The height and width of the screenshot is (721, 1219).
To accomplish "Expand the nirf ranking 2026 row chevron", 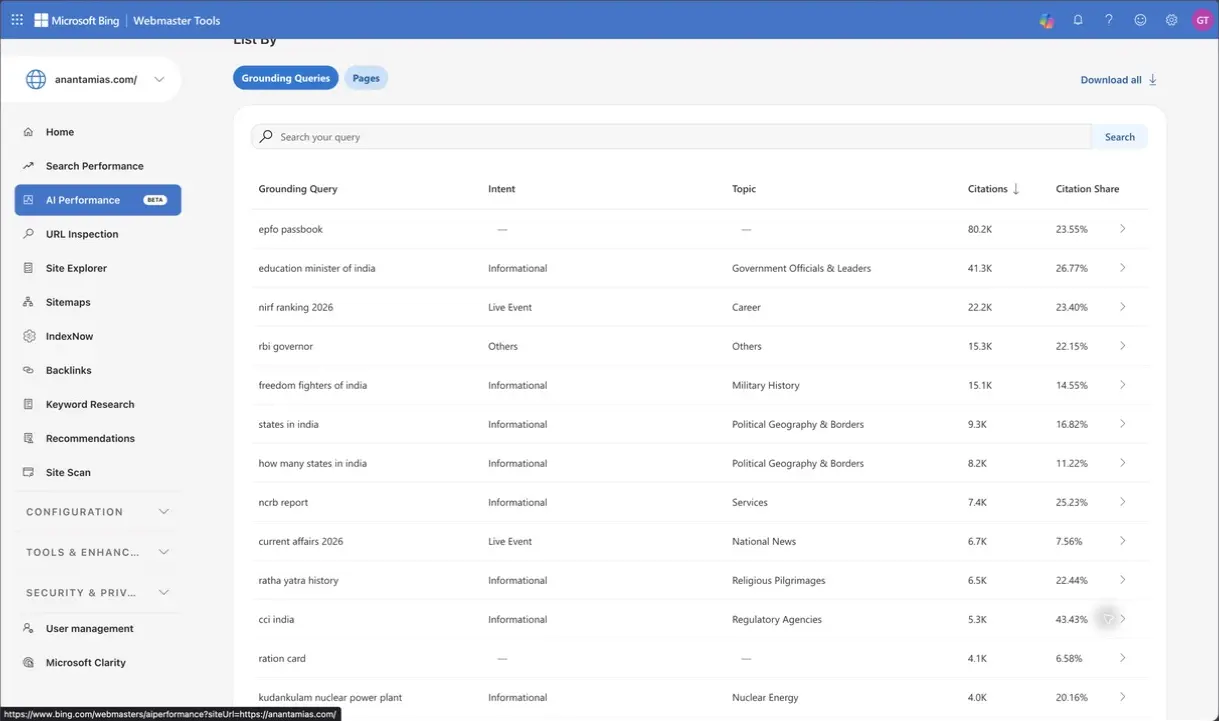I will pos(1122,307).
